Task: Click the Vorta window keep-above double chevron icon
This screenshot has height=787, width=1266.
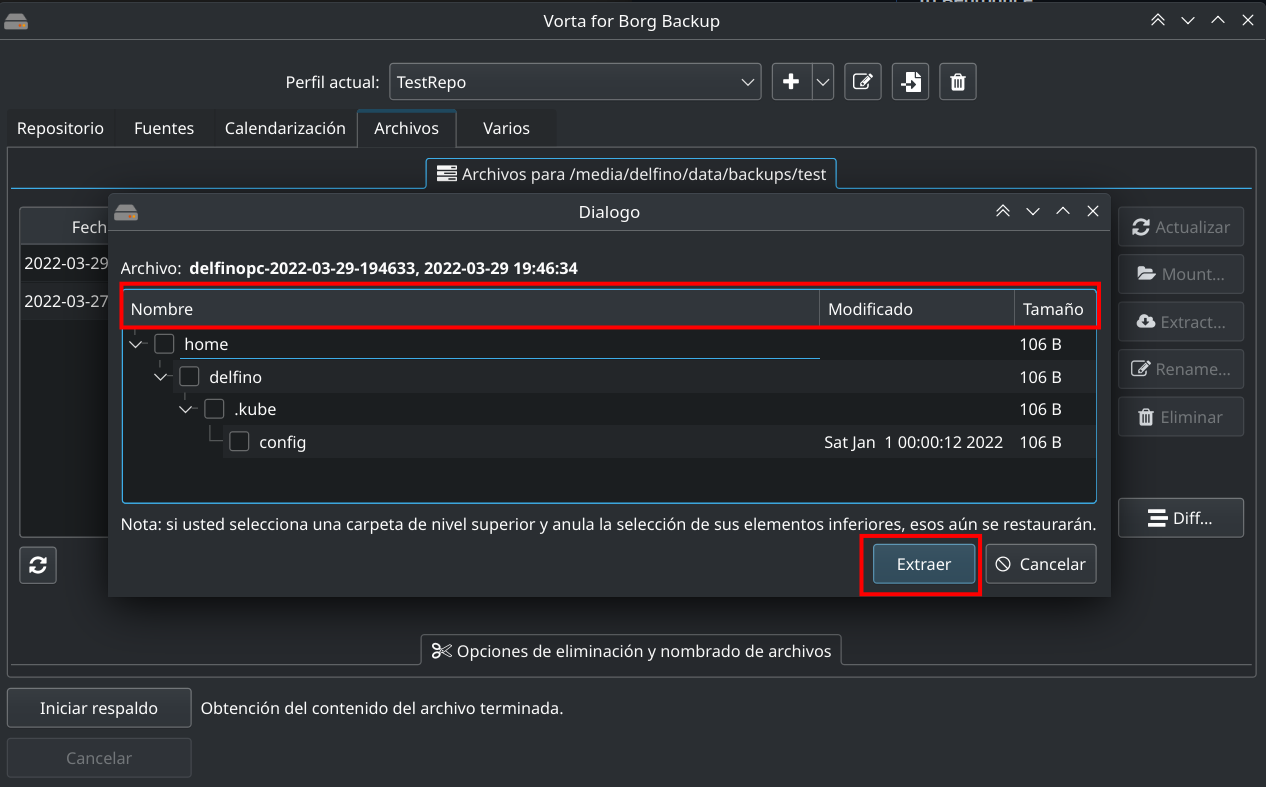Action: click(x=1158, y=20)
